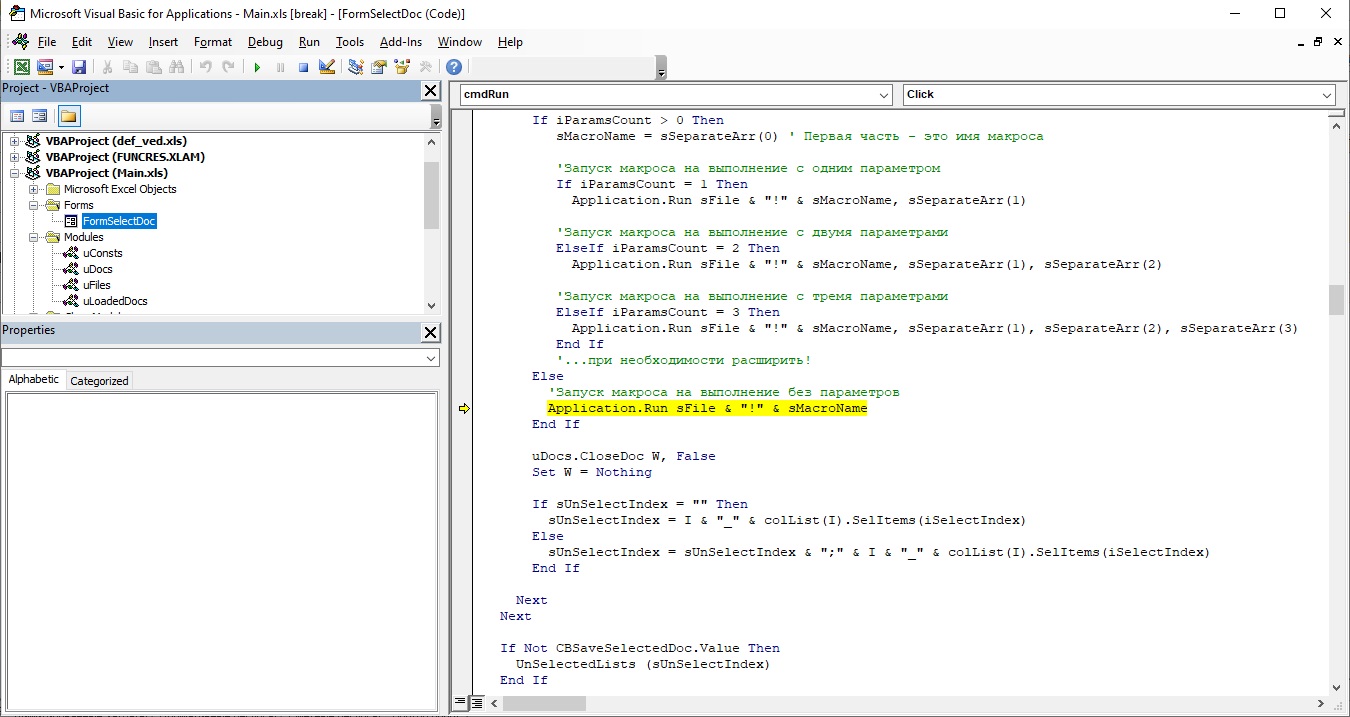
Task: Click the code window vertical scrollbar thumb
Action: (1336, 299)
